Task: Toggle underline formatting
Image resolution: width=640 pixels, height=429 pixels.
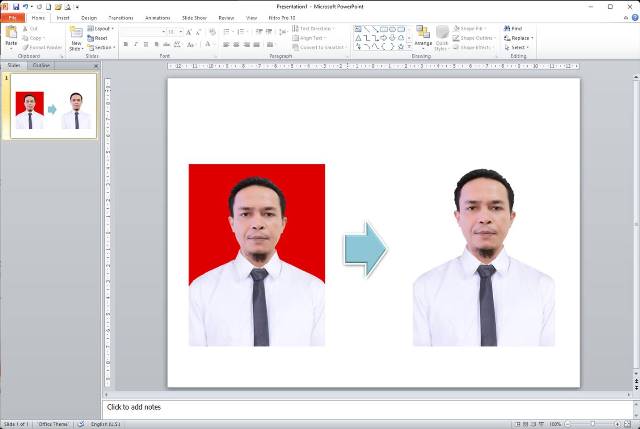Action: (146, 44)
